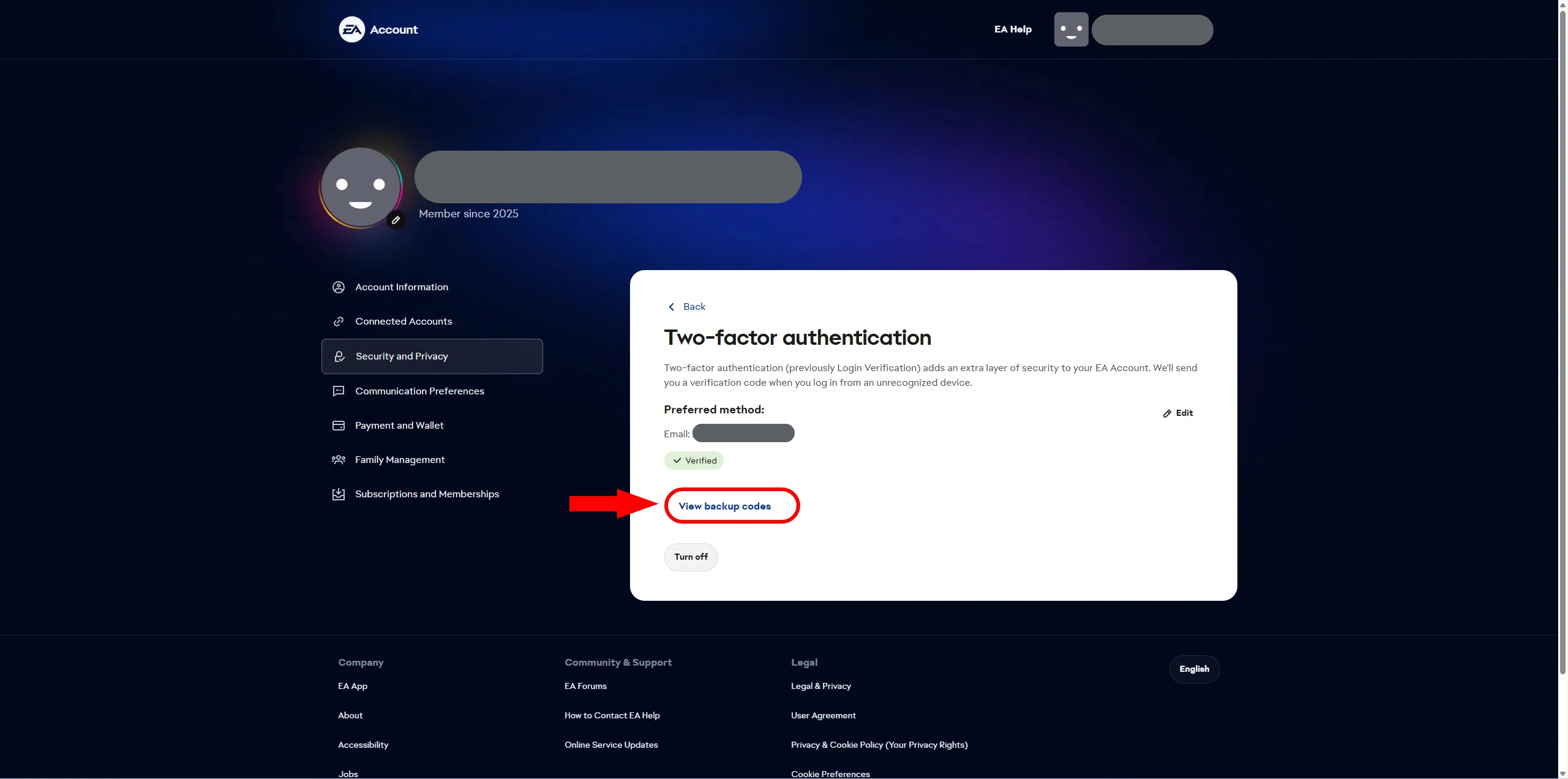Click the Payment and Wallet card icon
The width and height of the screenshot is (1568, 779).
[x=339, y=425]
